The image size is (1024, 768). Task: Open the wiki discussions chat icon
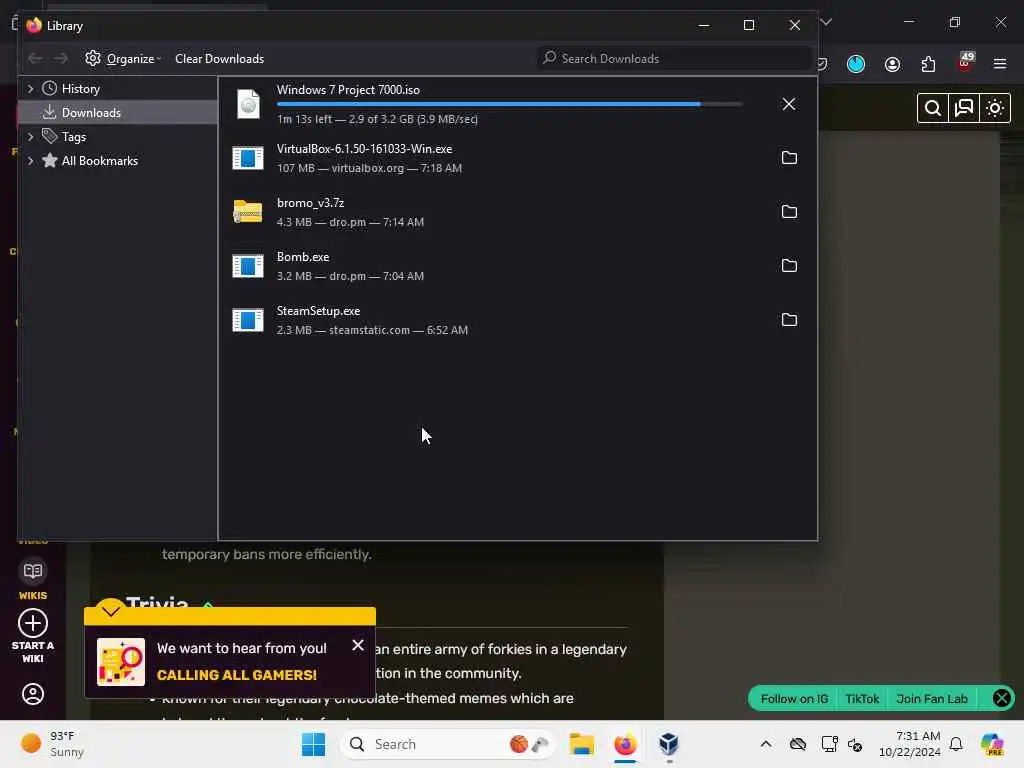pyautogui.click(x=964, y=108)
